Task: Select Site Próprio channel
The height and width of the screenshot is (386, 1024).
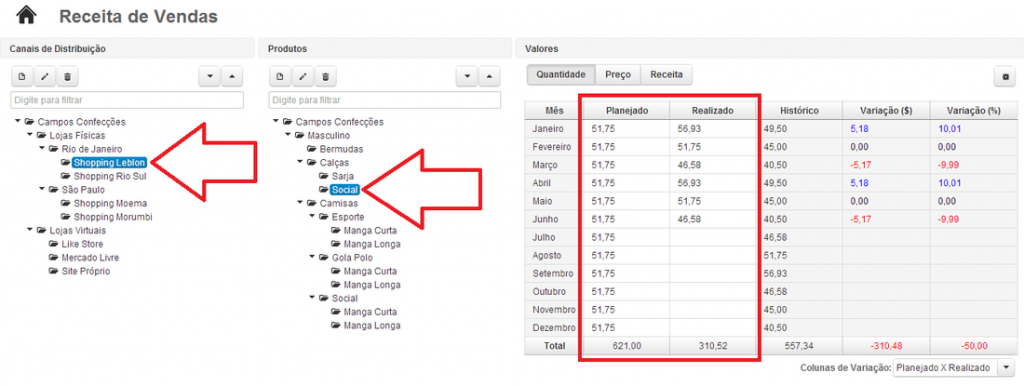Action: 86,271
